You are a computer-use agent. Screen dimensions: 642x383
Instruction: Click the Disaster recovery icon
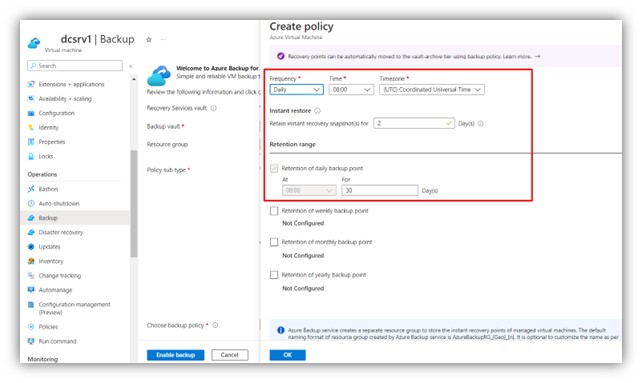(x=31, y=232)
